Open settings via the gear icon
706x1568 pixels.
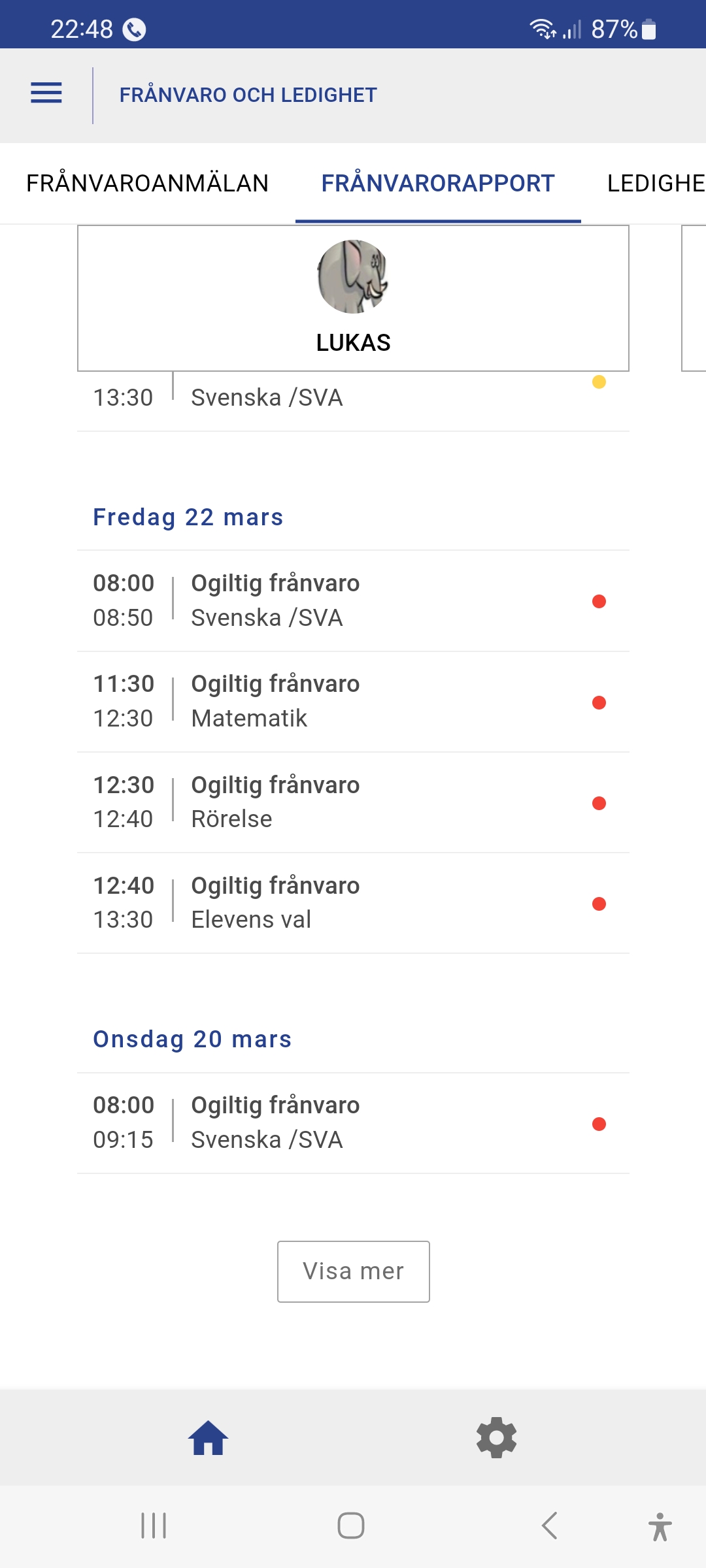click(x=497, y=1437)
